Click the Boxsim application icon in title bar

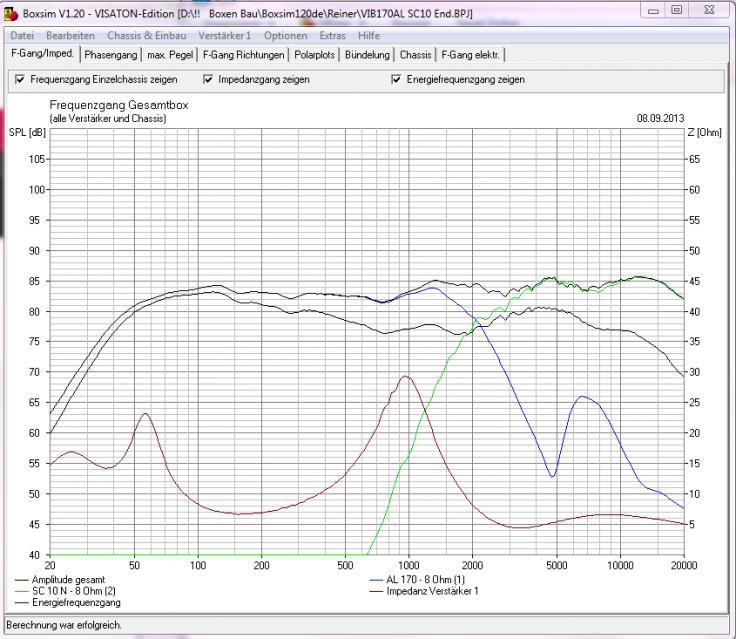pyautogui.click(x=11, y=14)
